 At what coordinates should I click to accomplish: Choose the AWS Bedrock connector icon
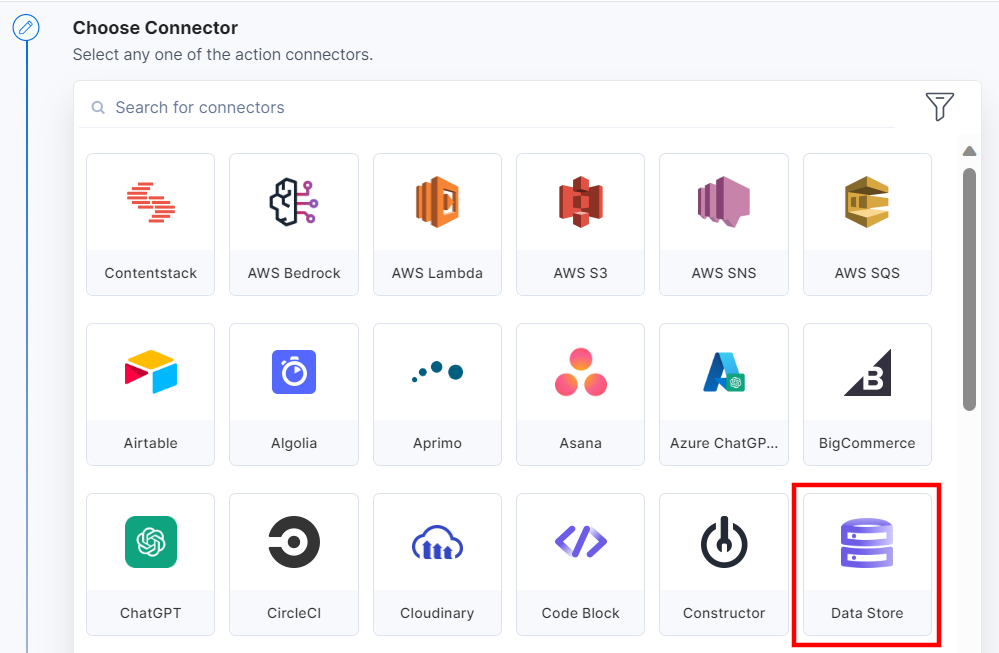click(x=294, y=202)
